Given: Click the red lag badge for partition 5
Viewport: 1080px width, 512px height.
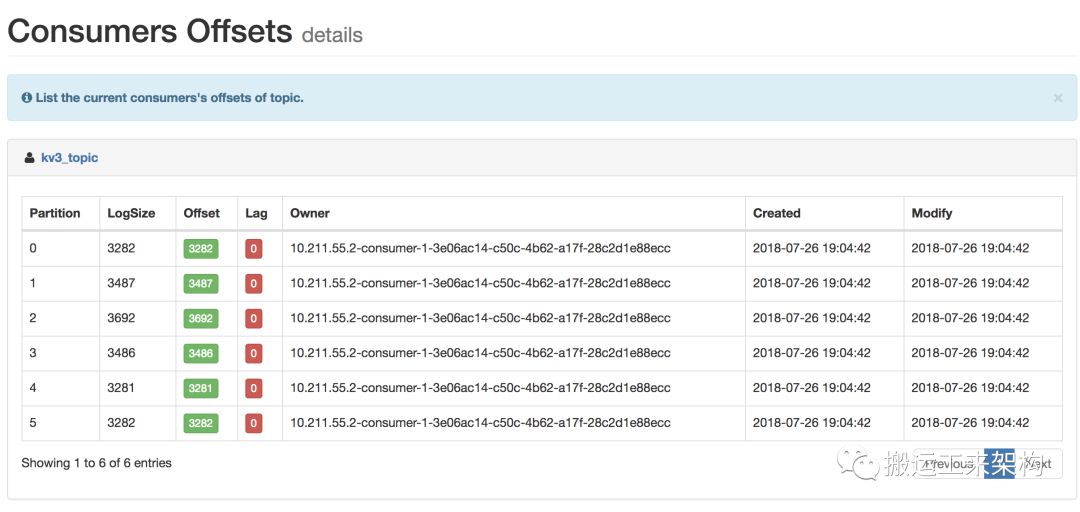Looking at the screenshot, I should tap(254, 424).
